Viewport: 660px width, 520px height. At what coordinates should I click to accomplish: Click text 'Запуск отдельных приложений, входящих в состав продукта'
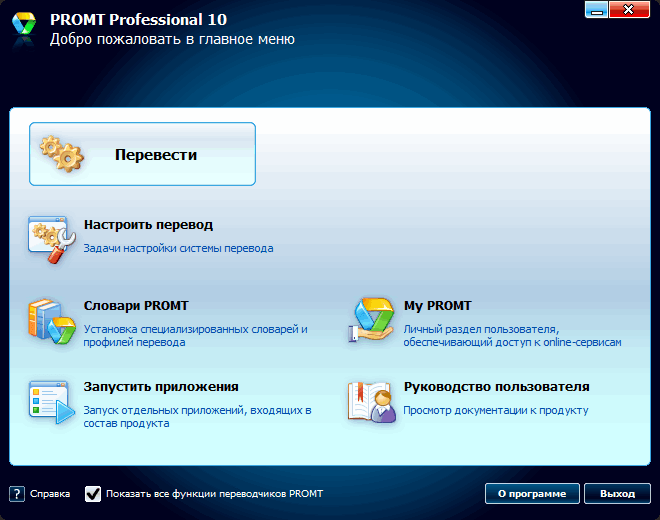197,416
